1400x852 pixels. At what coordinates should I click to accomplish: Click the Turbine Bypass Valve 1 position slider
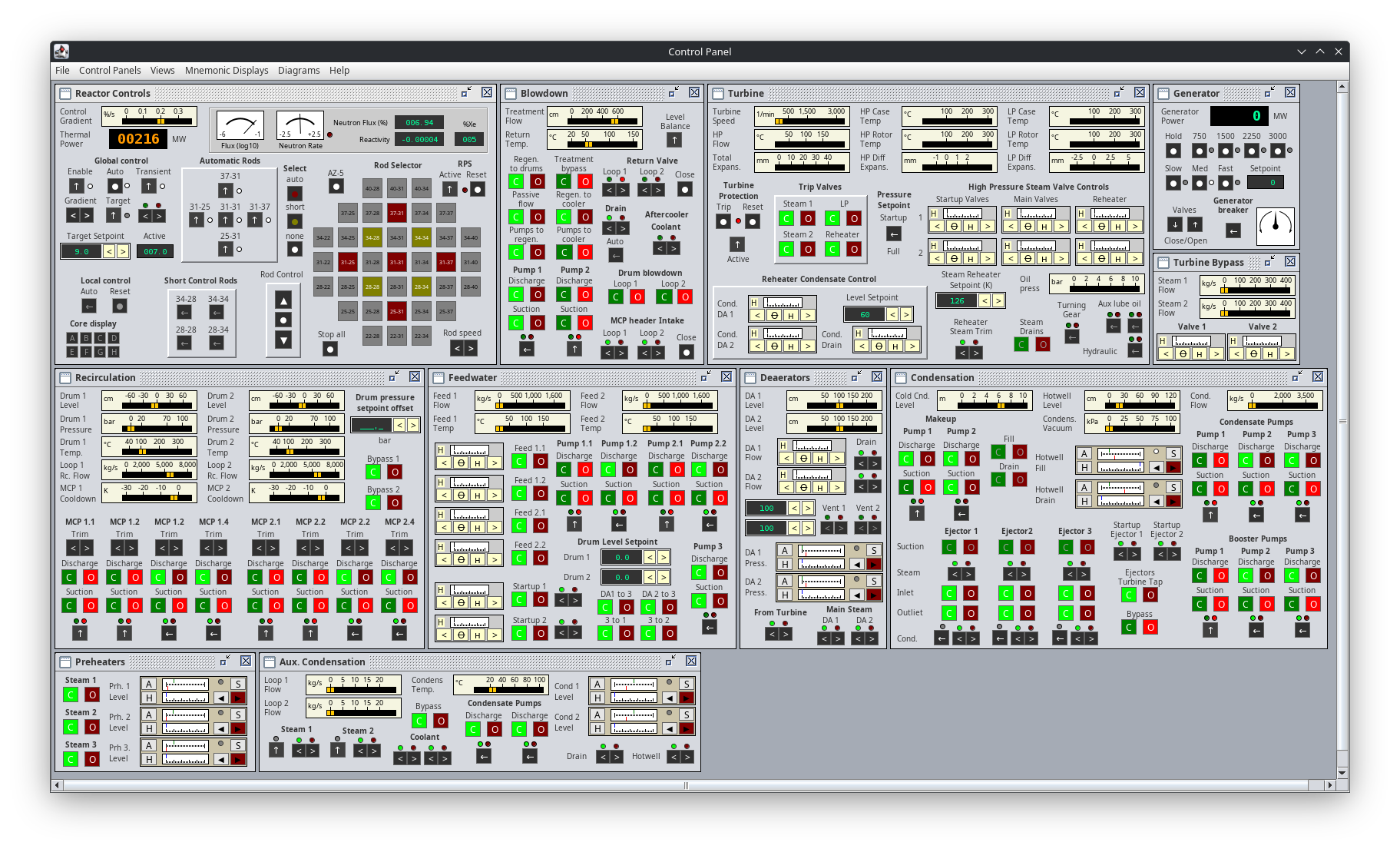pos(1190,341)
